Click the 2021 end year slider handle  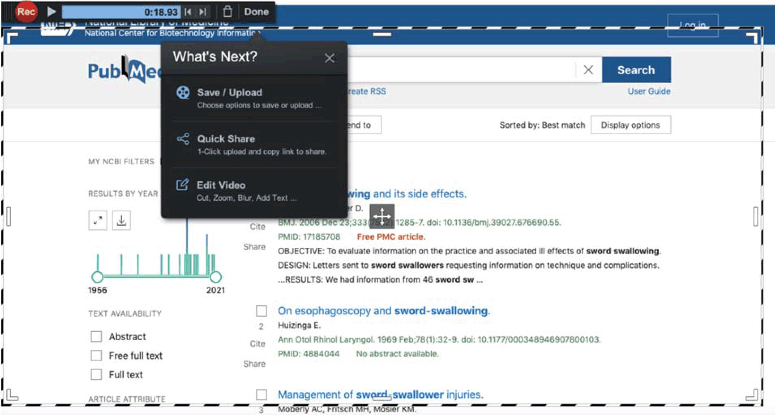tap(215, 276)
